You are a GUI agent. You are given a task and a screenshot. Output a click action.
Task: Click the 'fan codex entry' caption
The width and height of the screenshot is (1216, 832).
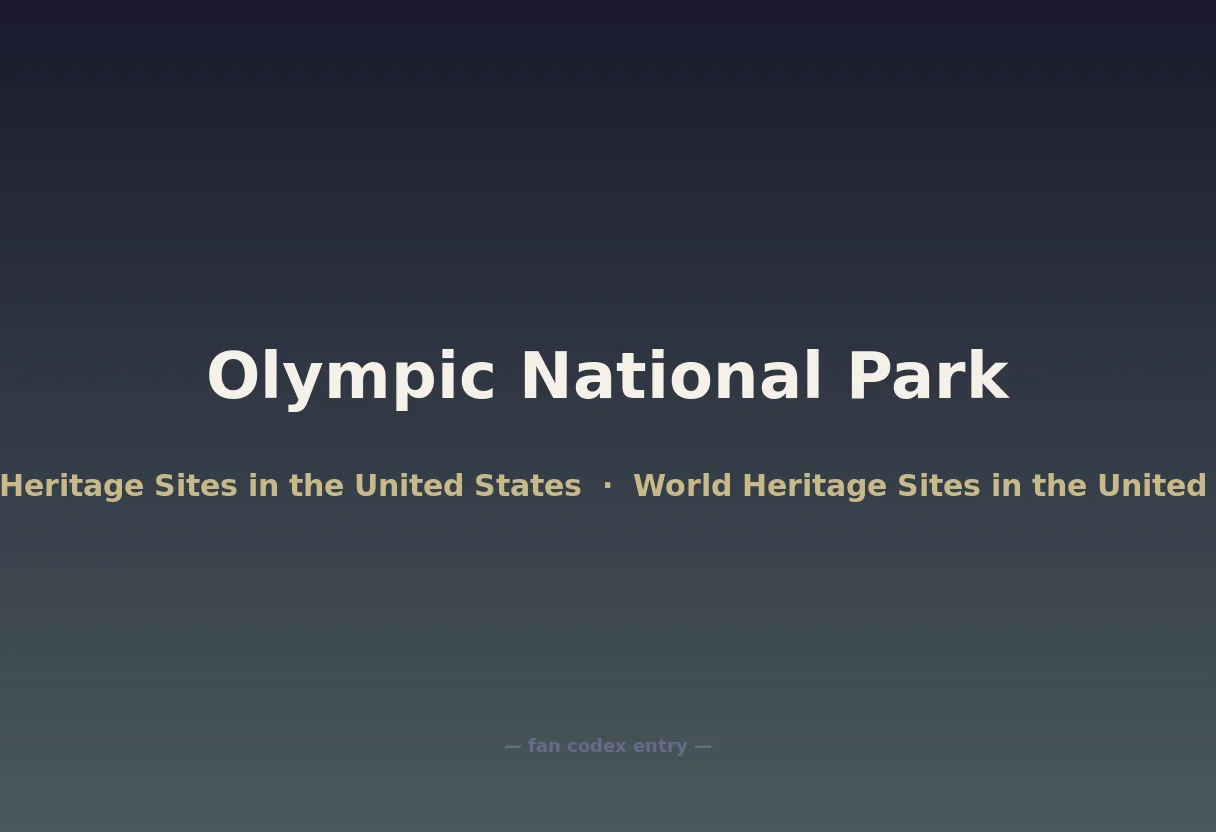tap(608, 746)
